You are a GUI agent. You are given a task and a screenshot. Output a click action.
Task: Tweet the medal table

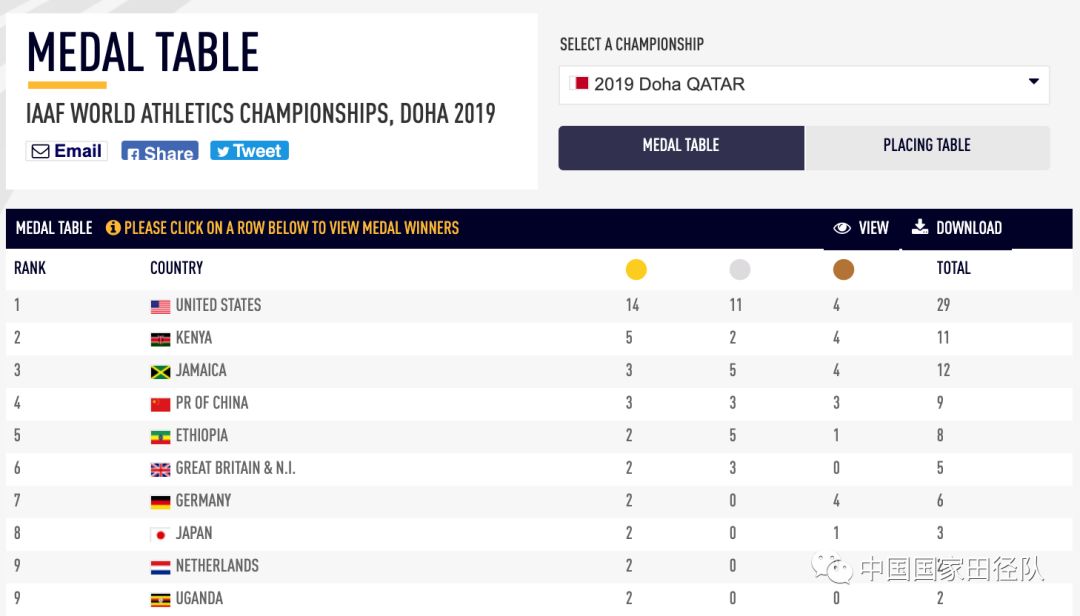click(249, 151)
